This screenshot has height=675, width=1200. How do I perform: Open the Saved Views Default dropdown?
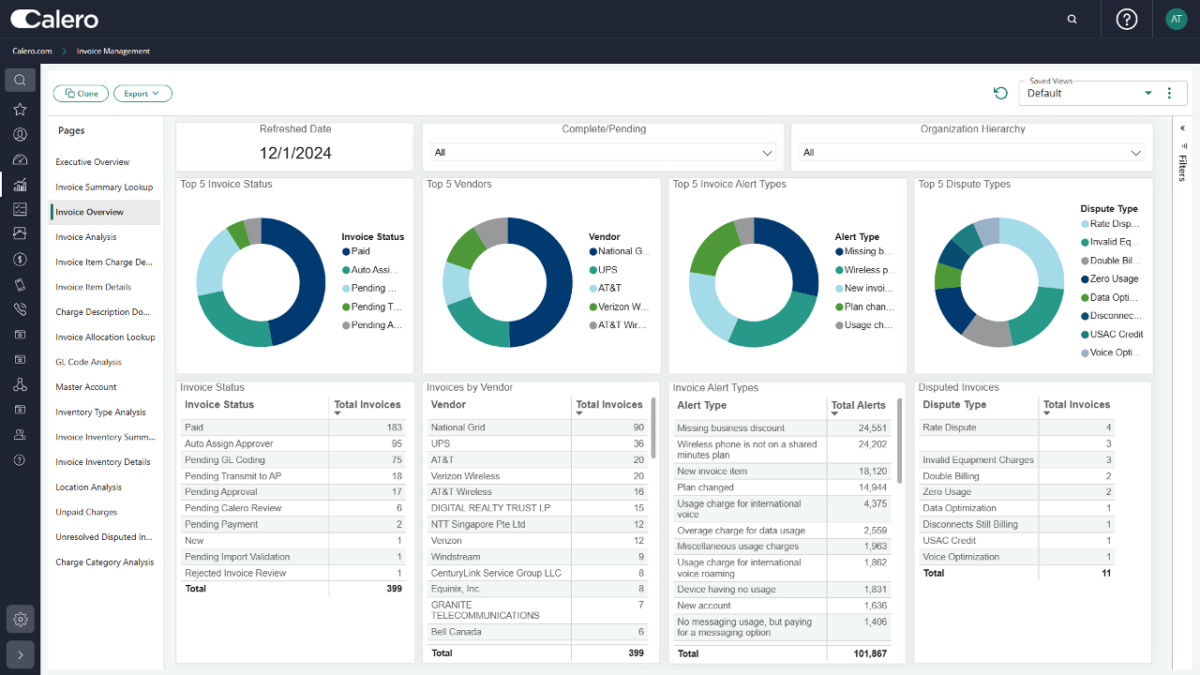click(1090, 93)
